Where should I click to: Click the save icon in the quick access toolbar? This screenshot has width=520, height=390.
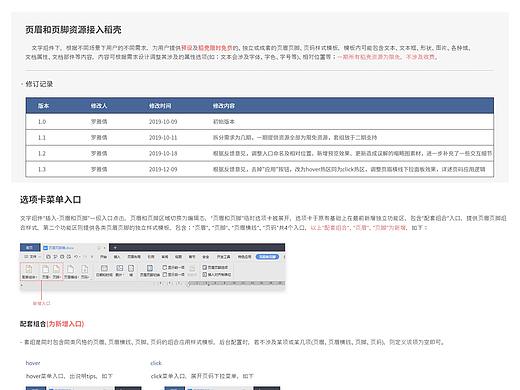(x=48, y=257)
